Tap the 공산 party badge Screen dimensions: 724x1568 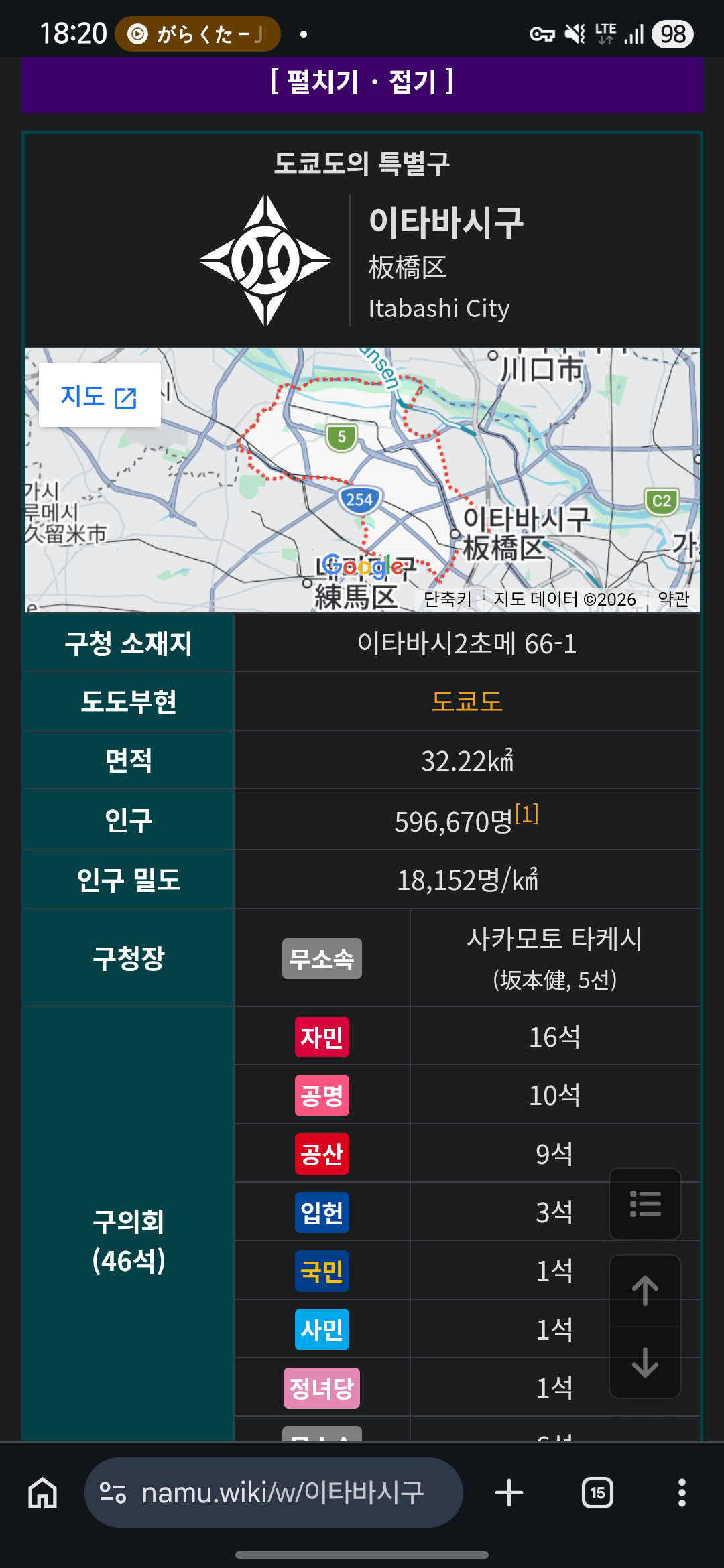(322, 1154)
